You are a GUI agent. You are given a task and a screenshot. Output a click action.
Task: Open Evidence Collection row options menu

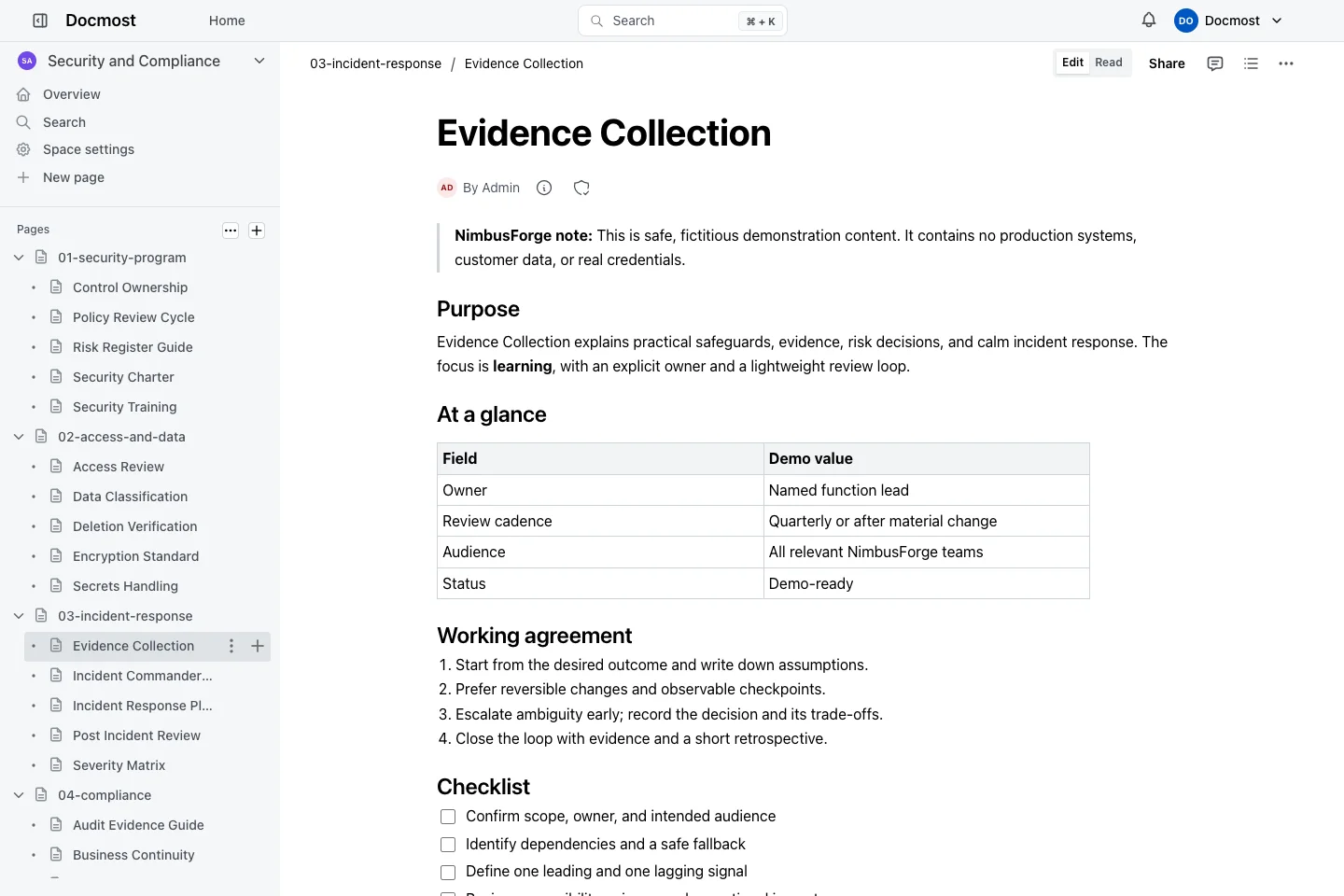231,646
